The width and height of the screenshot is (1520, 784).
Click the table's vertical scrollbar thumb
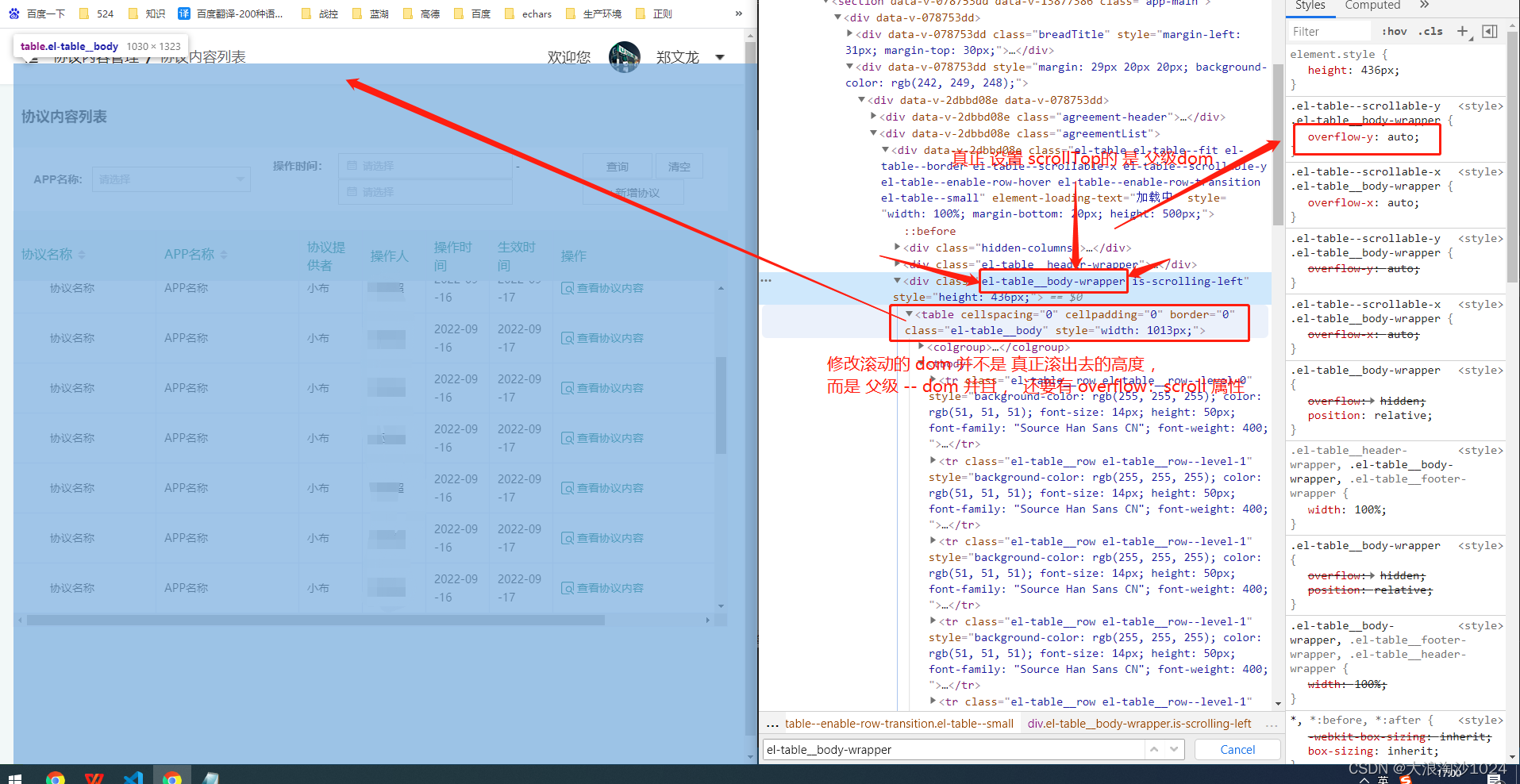pyautogui.click(x=721, y=405)
